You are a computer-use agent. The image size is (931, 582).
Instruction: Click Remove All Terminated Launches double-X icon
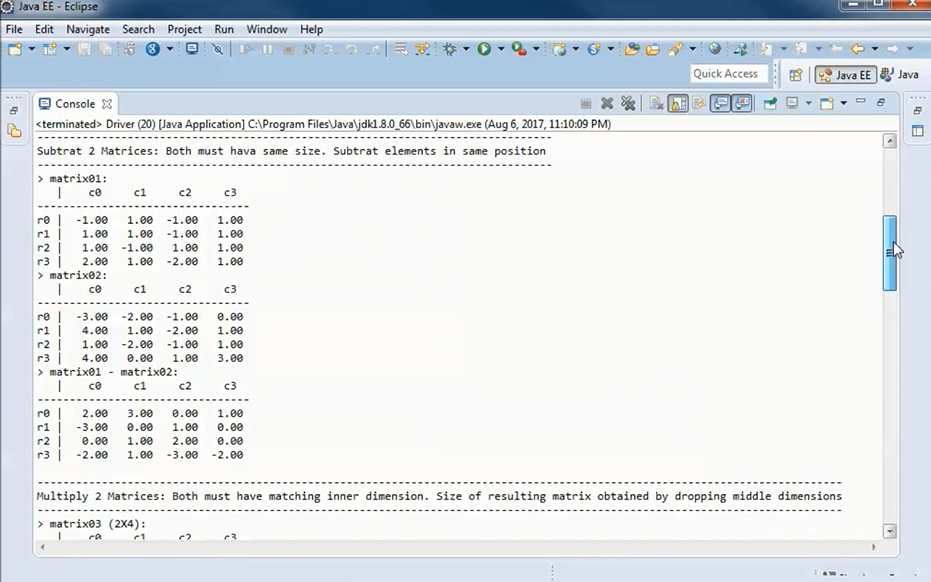(628, 104)
